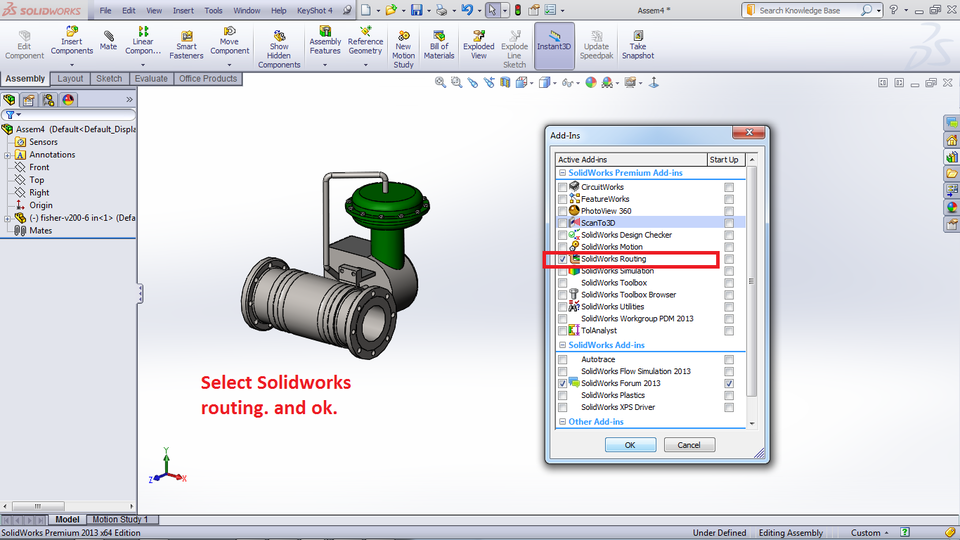
Task: Expand the FeatureManager panel tabs chevron
Action: [129, 100]
